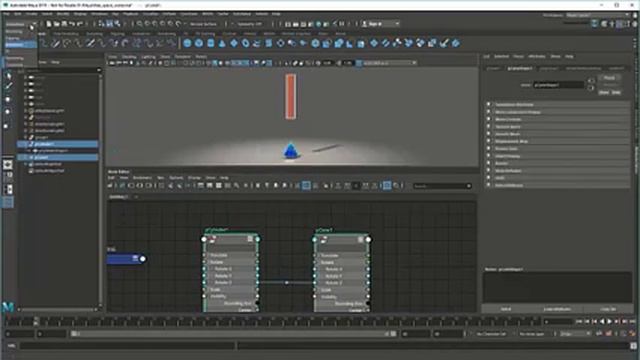Open the Selected menu in Attribute Editor

point(501,56)
